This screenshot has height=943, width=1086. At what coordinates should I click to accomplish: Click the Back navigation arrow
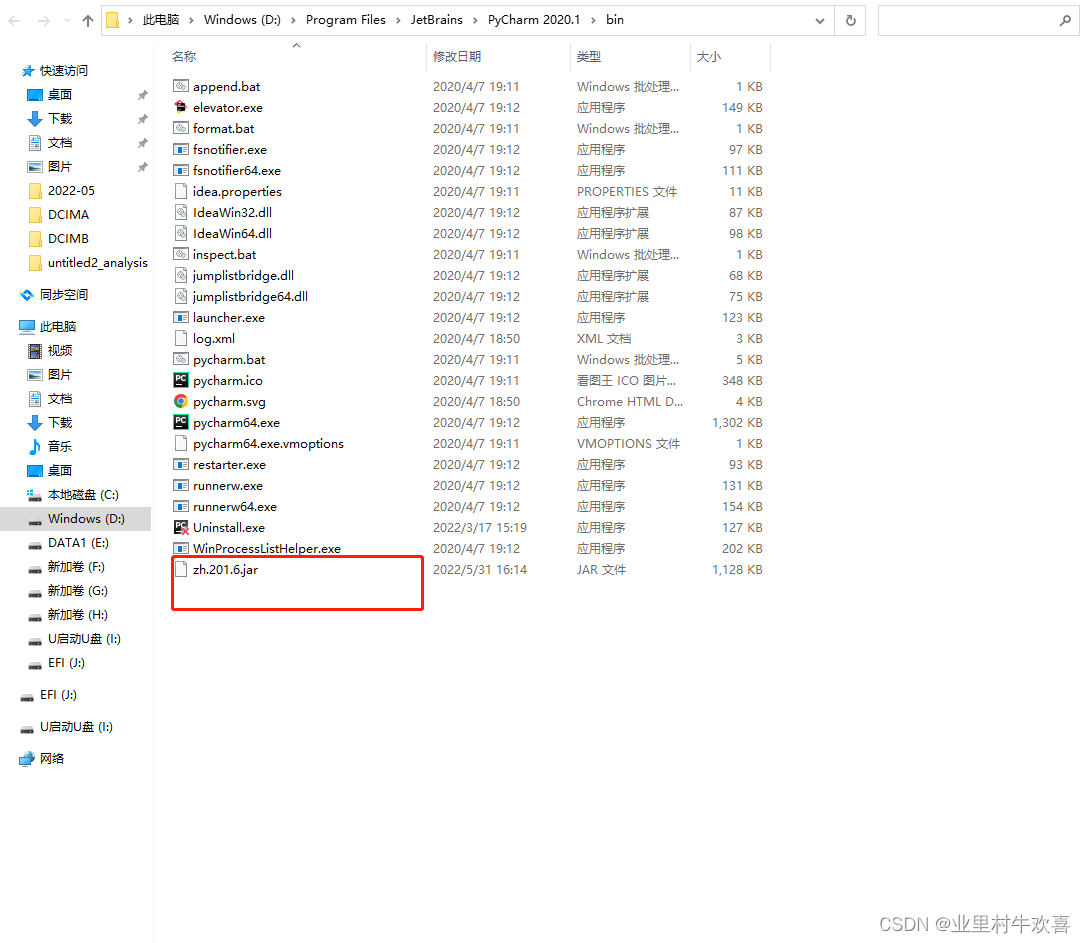15,21
